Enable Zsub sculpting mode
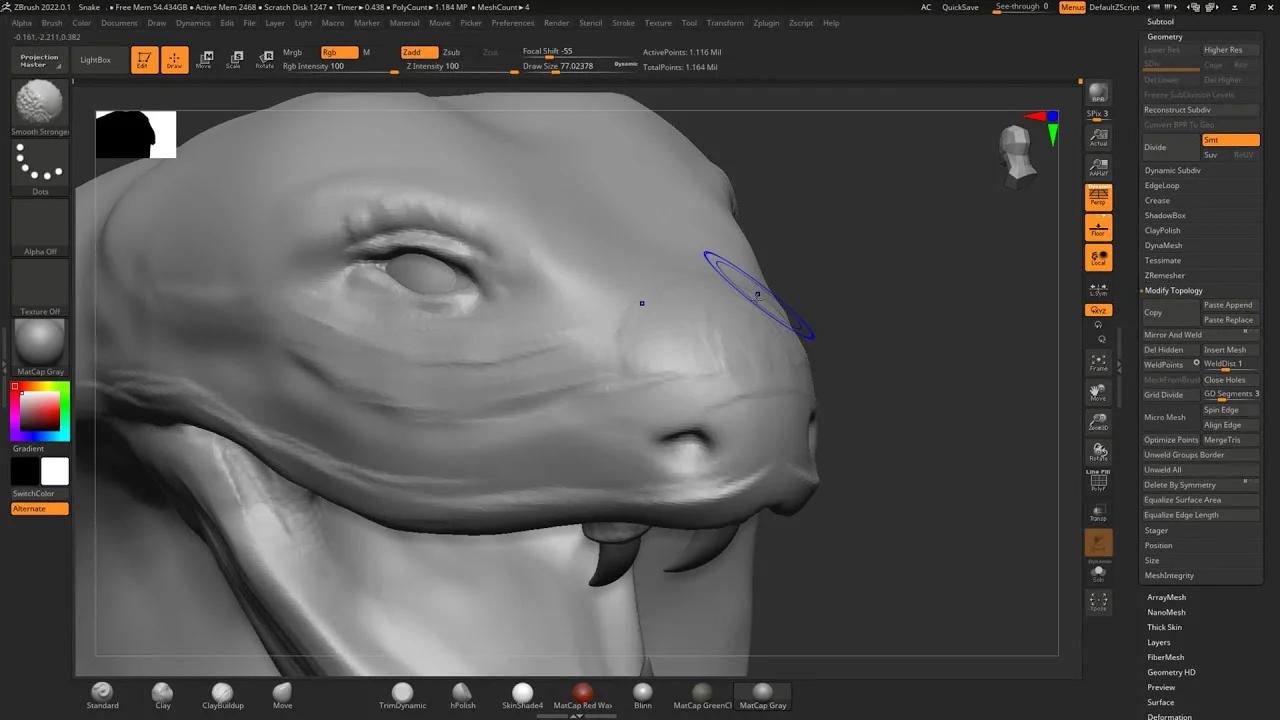 point(451,51)
